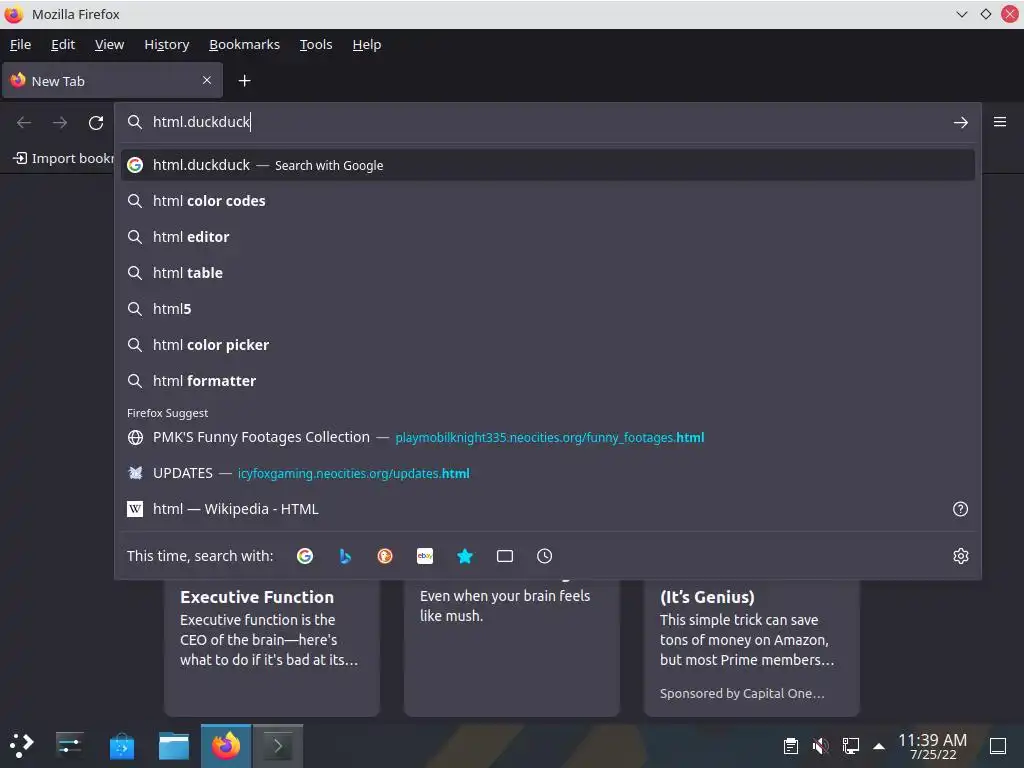Open the brain feels like mush card

(x=511, y=648)
